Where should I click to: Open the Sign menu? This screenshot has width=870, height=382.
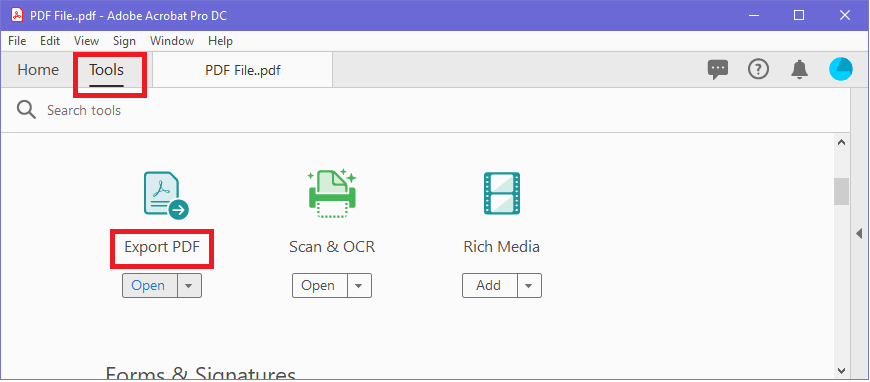tap(124, 41)
